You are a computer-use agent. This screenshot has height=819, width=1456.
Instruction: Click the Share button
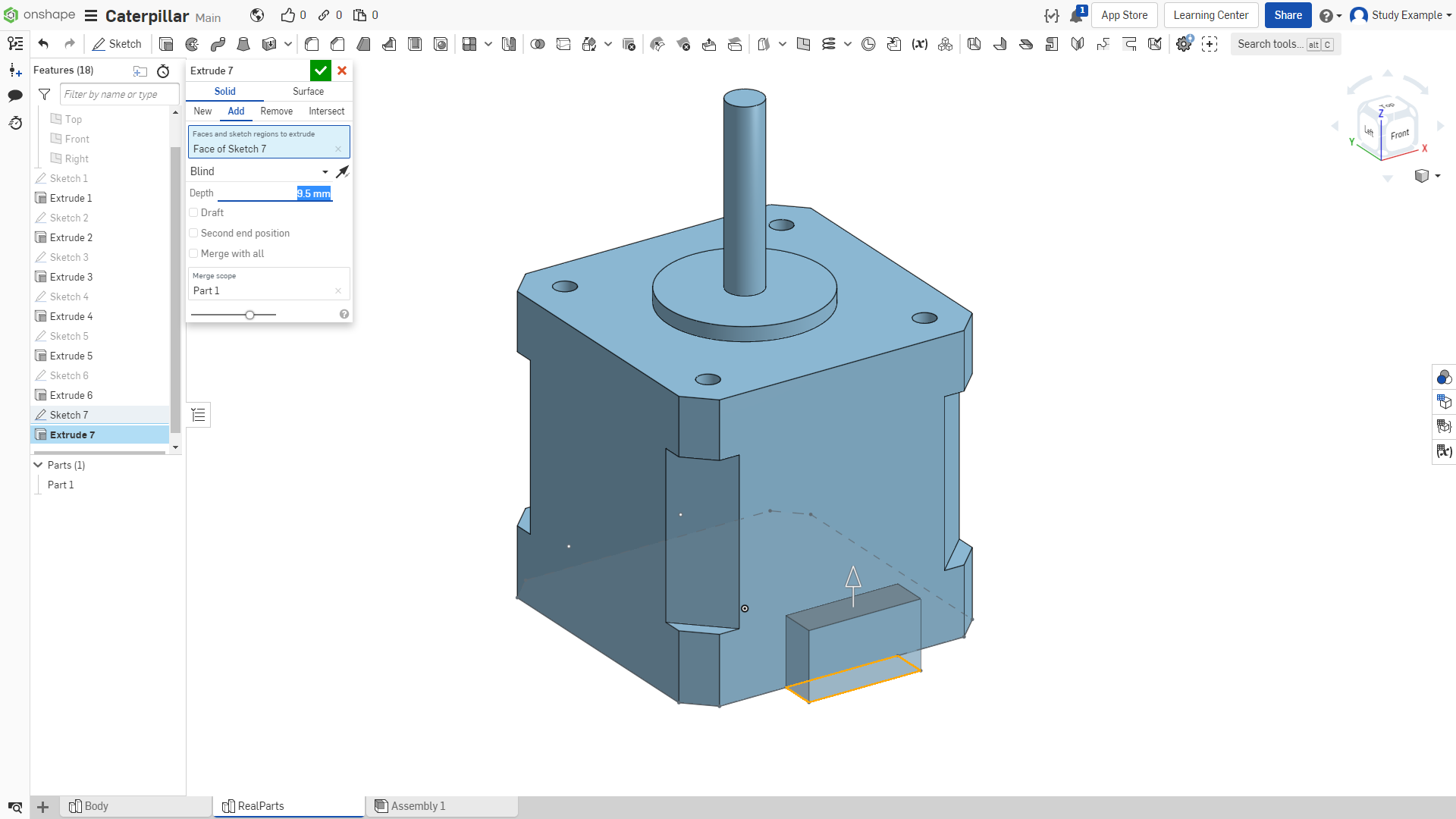point(1288,15)
